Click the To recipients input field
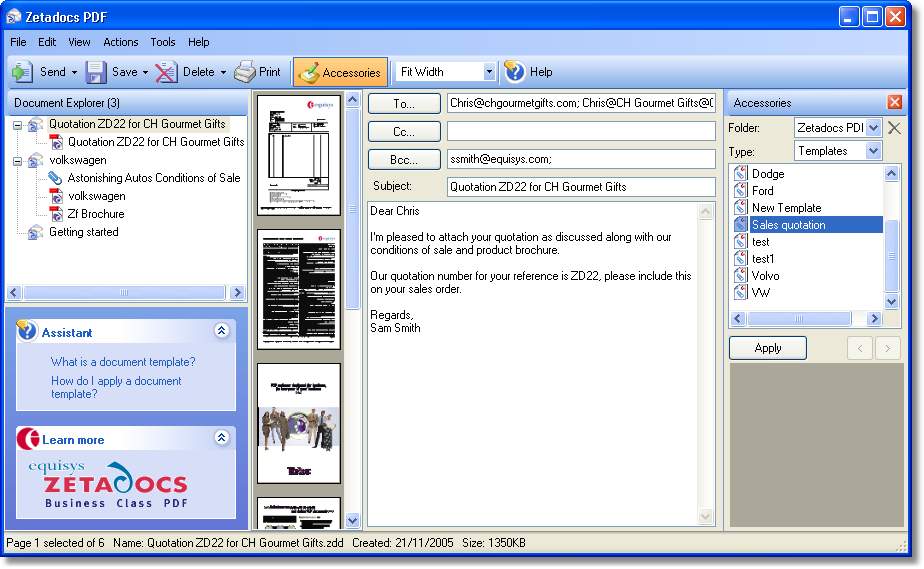This screenshot has height=569, width=924. 581,103
